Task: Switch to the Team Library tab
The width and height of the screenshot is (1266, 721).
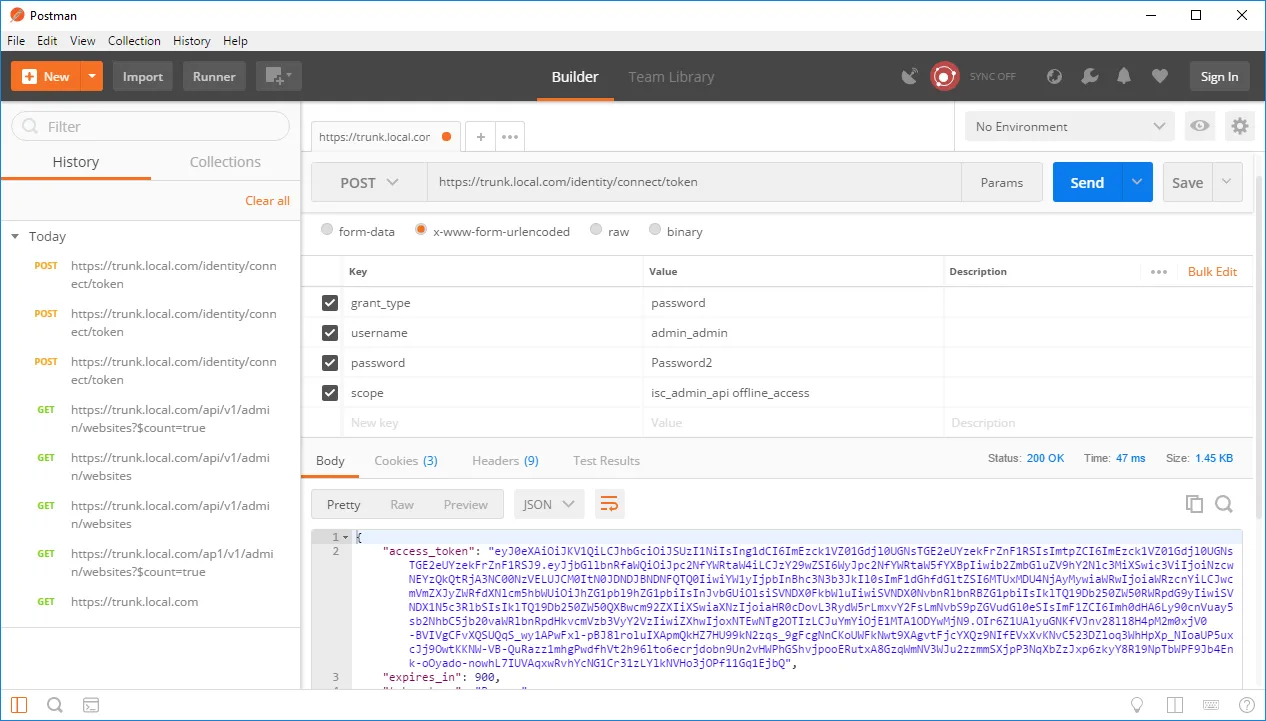Action: coord(671,77)
